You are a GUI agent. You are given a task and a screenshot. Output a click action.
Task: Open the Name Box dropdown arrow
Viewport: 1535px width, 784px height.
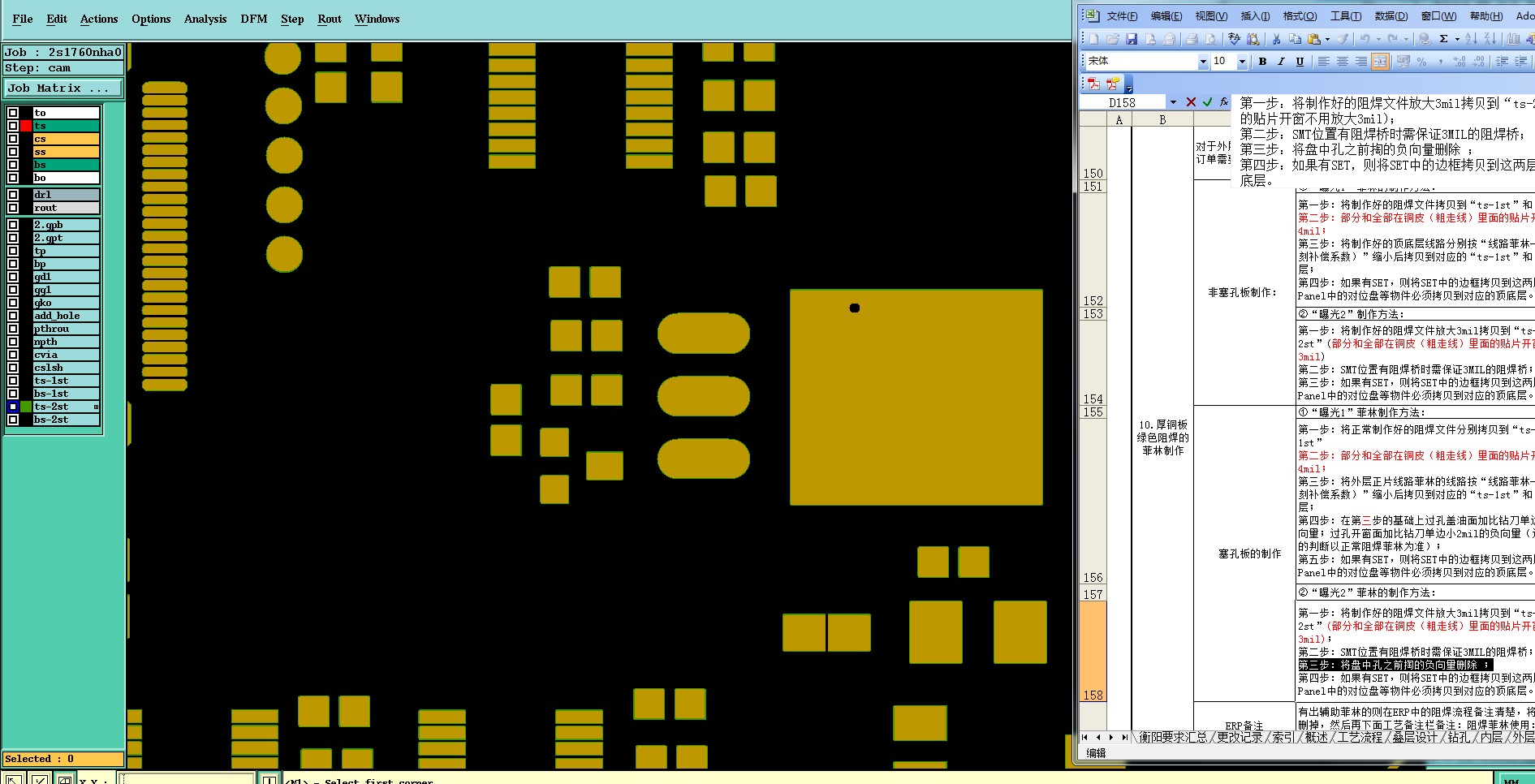pyautogui.click(x=1173, y=102)
